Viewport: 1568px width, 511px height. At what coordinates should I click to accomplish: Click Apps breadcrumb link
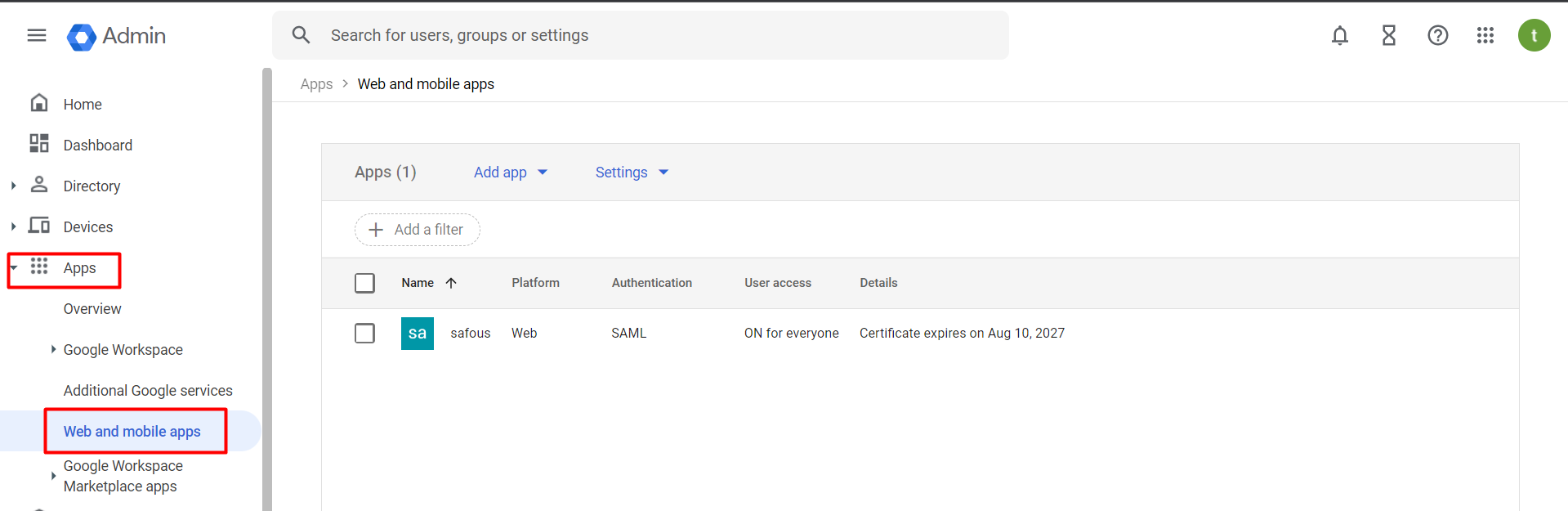[316, 84]
